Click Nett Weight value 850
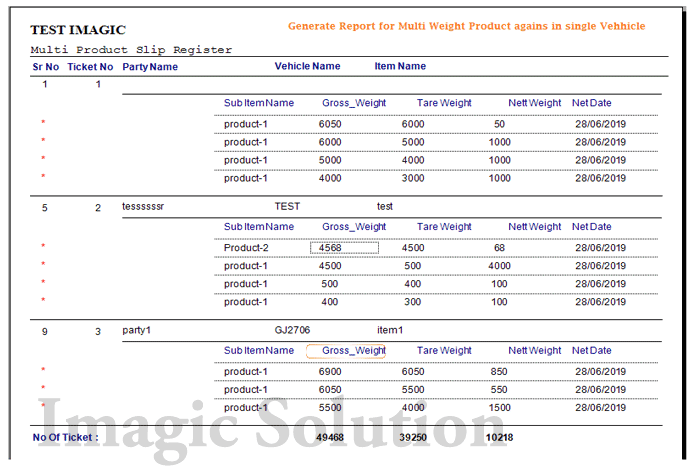This screenshot has height=476, width=700. tap(499, 372)
